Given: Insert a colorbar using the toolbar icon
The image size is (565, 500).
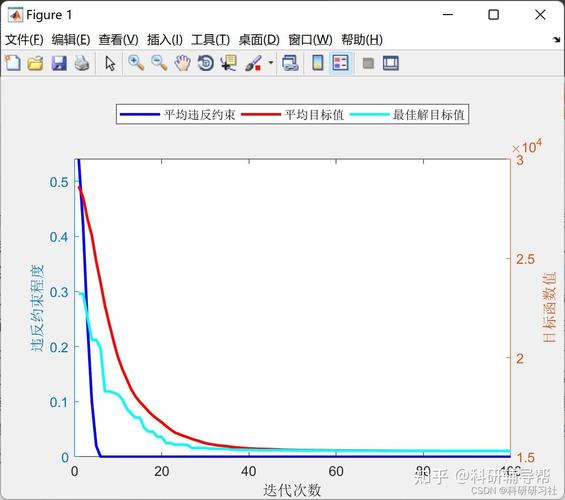Looking at the screenshot, I should 317,63.
